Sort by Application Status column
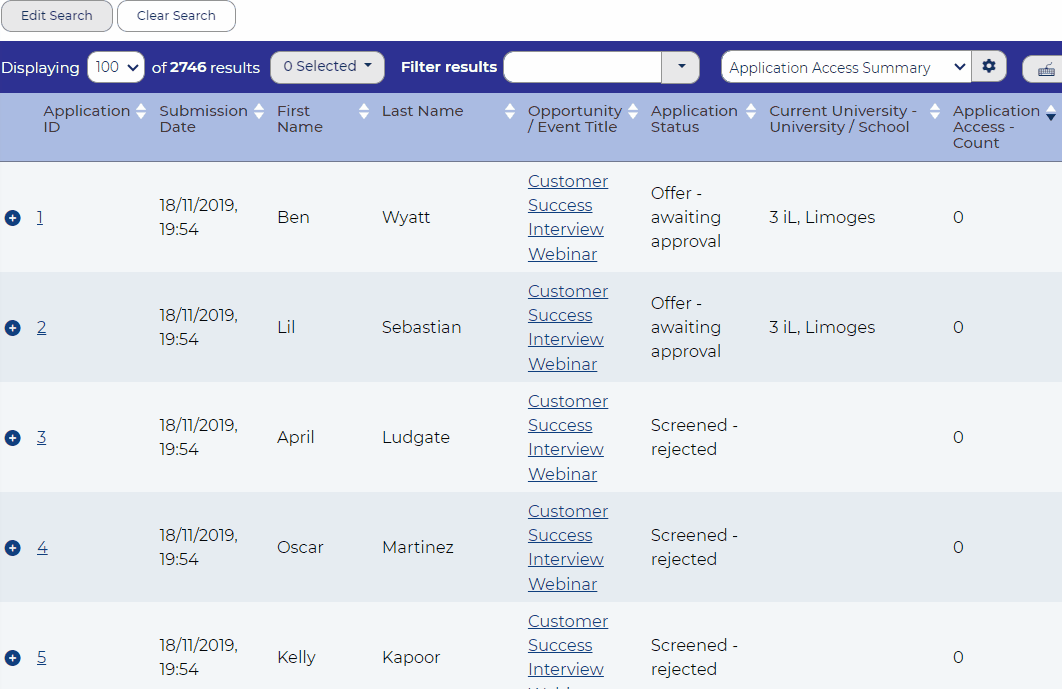This screenshot has height=689, width=1062. click(x=750, y=111)
